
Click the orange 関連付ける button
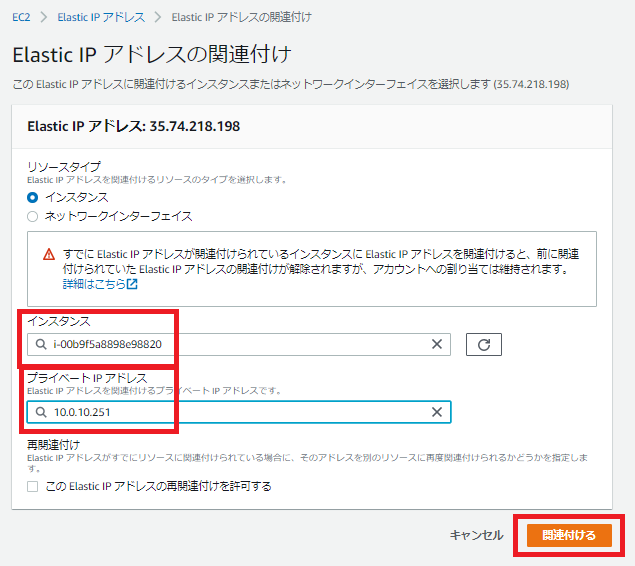click(x=568, y=535)
